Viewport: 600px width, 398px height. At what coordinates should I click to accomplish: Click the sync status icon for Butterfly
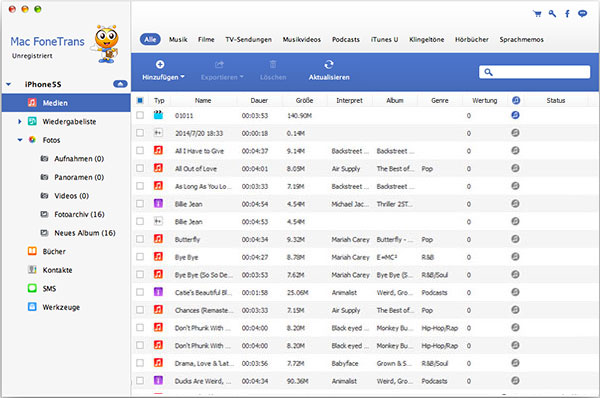click(x=515, y=239)
